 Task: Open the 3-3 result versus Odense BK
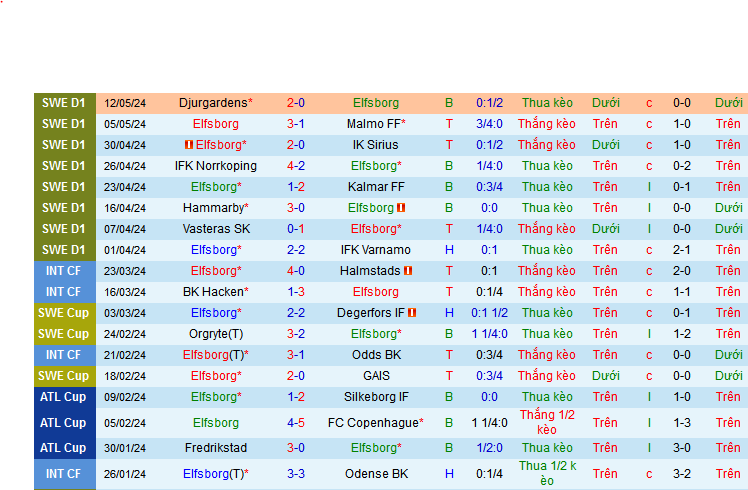pos(296,474)
